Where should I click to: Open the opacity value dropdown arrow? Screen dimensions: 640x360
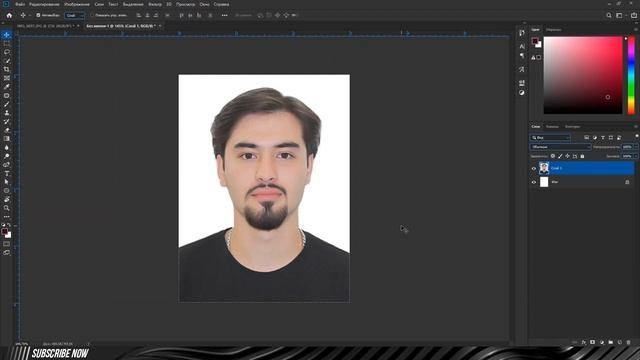[636, 147]
